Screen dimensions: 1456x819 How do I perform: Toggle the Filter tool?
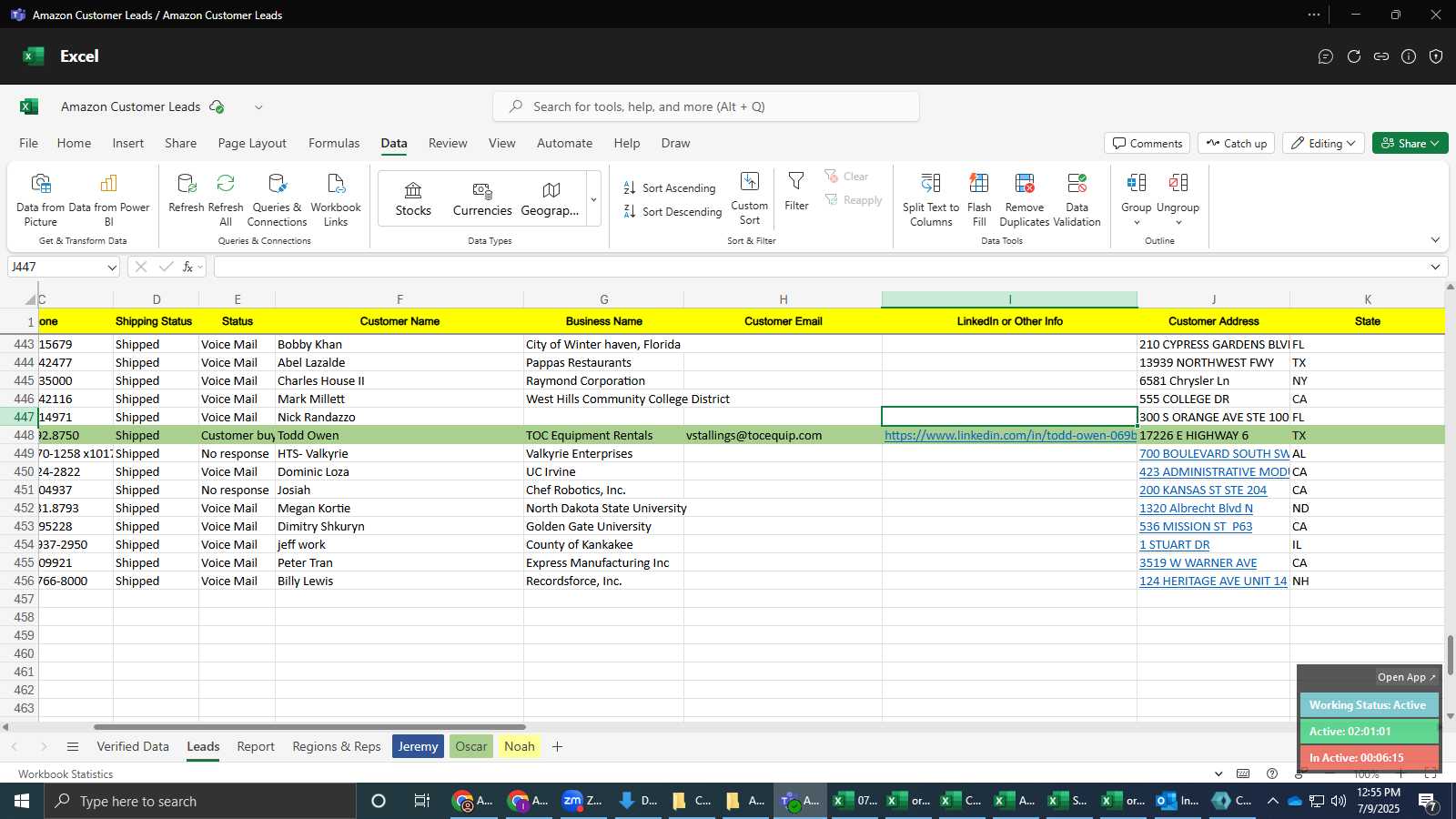pos(796,192)
